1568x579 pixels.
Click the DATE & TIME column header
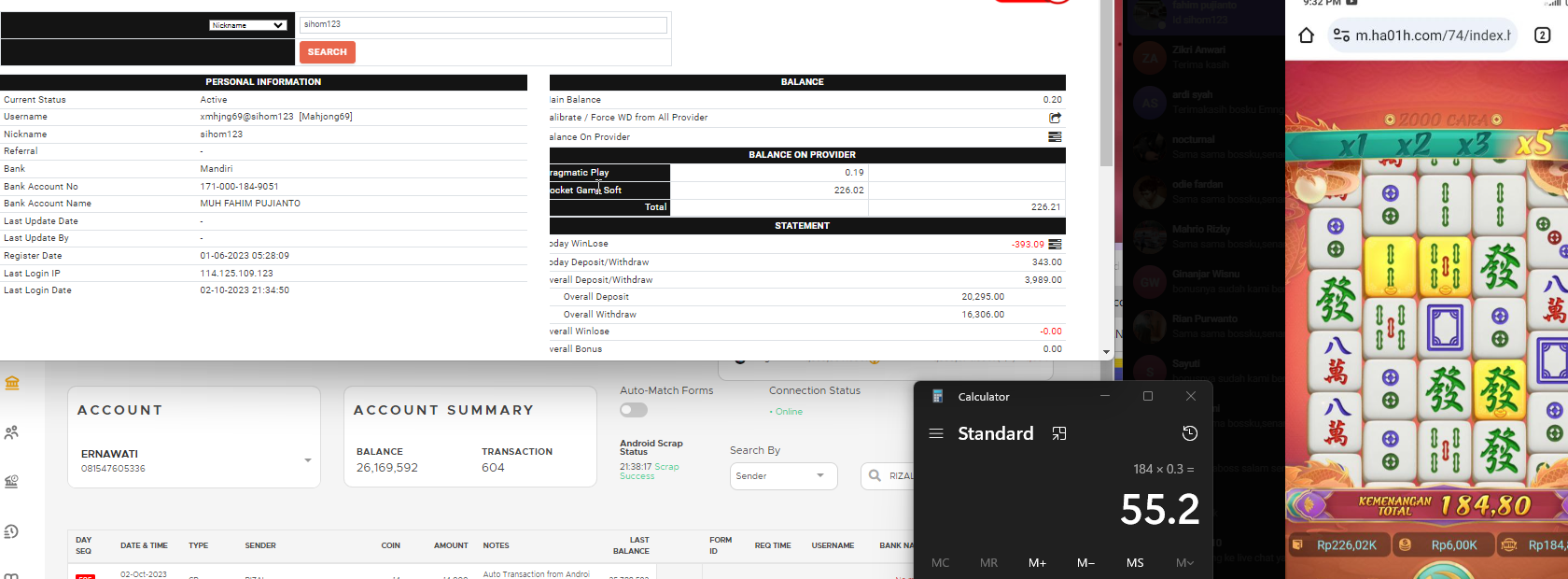coord(144,545)
